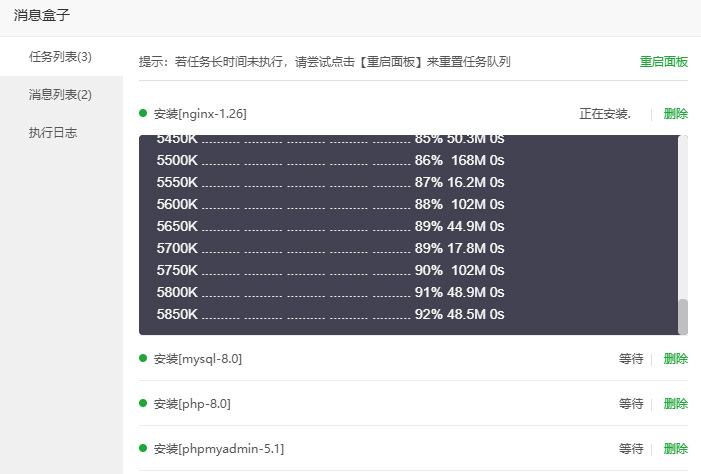
Task: Click the 等待 status of php-8.0
Action: click(631, 404)
